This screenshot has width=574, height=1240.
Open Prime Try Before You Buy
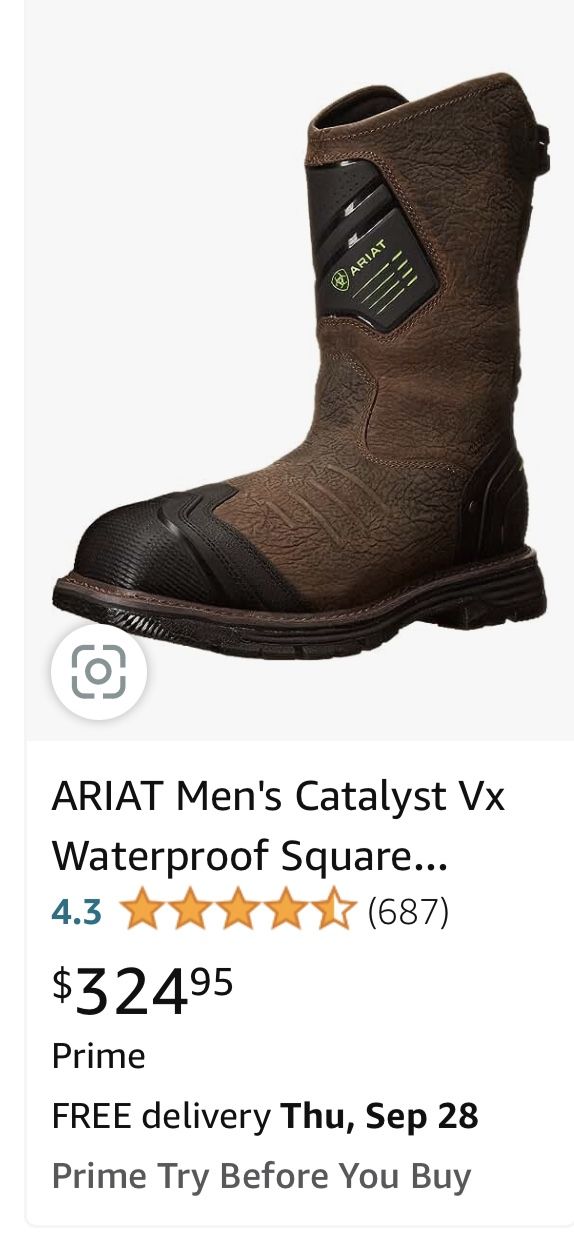(x=261, y=1176)
